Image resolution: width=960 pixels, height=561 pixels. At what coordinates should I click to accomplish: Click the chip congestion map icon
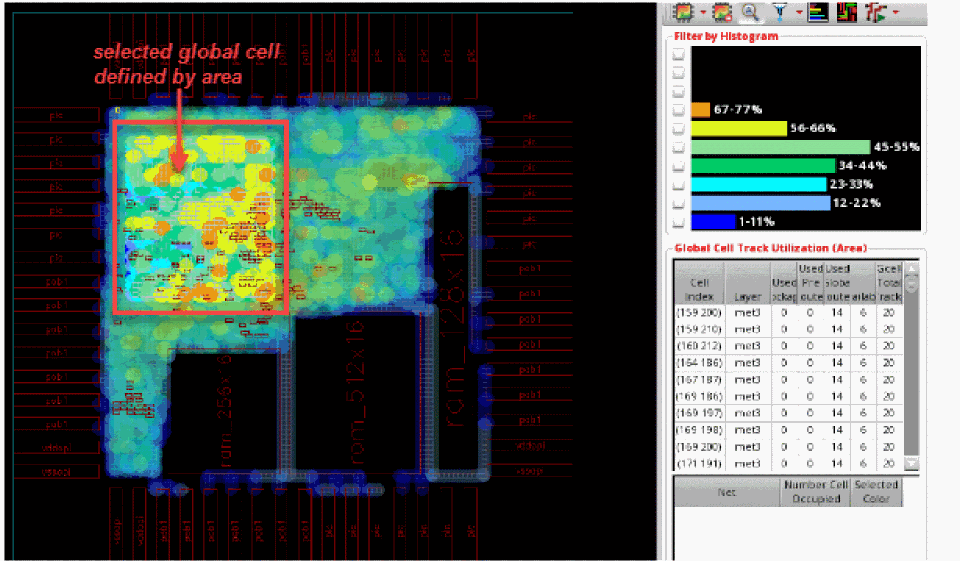pyautogui.click(x=684, y=12)
